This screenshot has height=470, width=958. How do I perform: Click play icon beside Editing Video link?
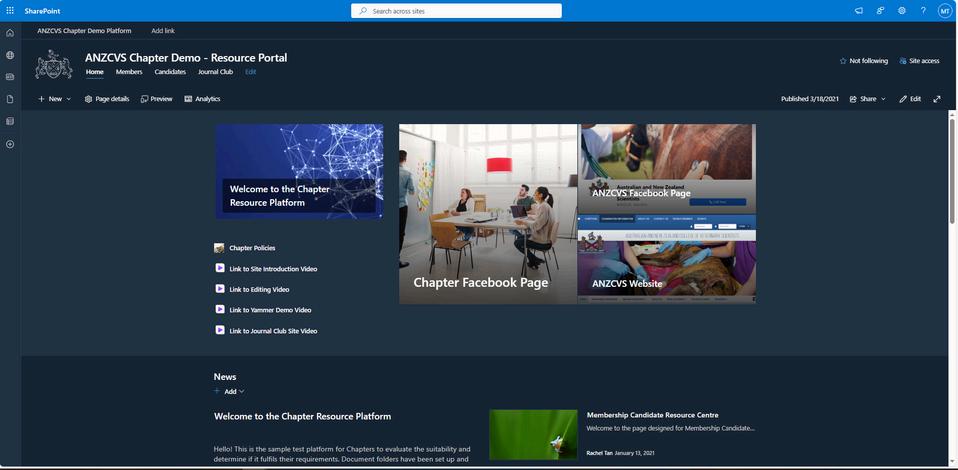220,289
